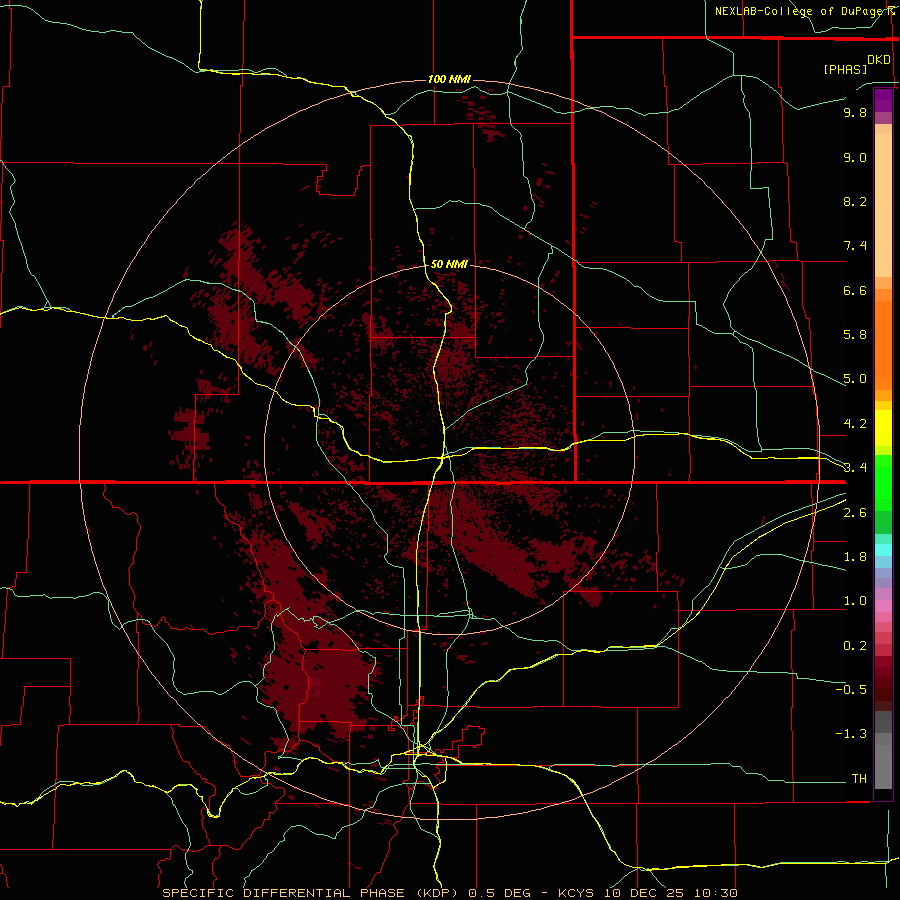Select the 0.2 legend value
Screen dimensions: 900x900
(855, 646)
